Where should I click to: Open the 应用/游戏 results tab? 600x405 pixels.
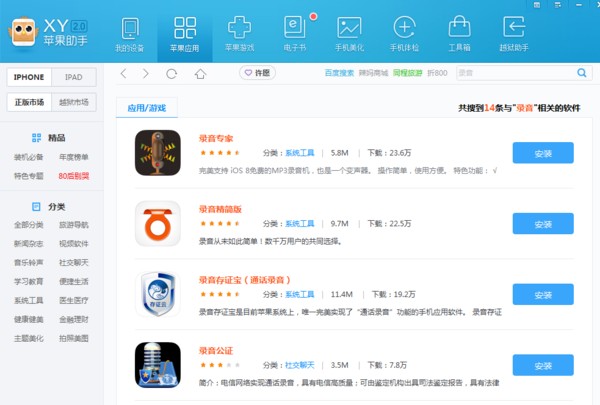coord(147,108)
